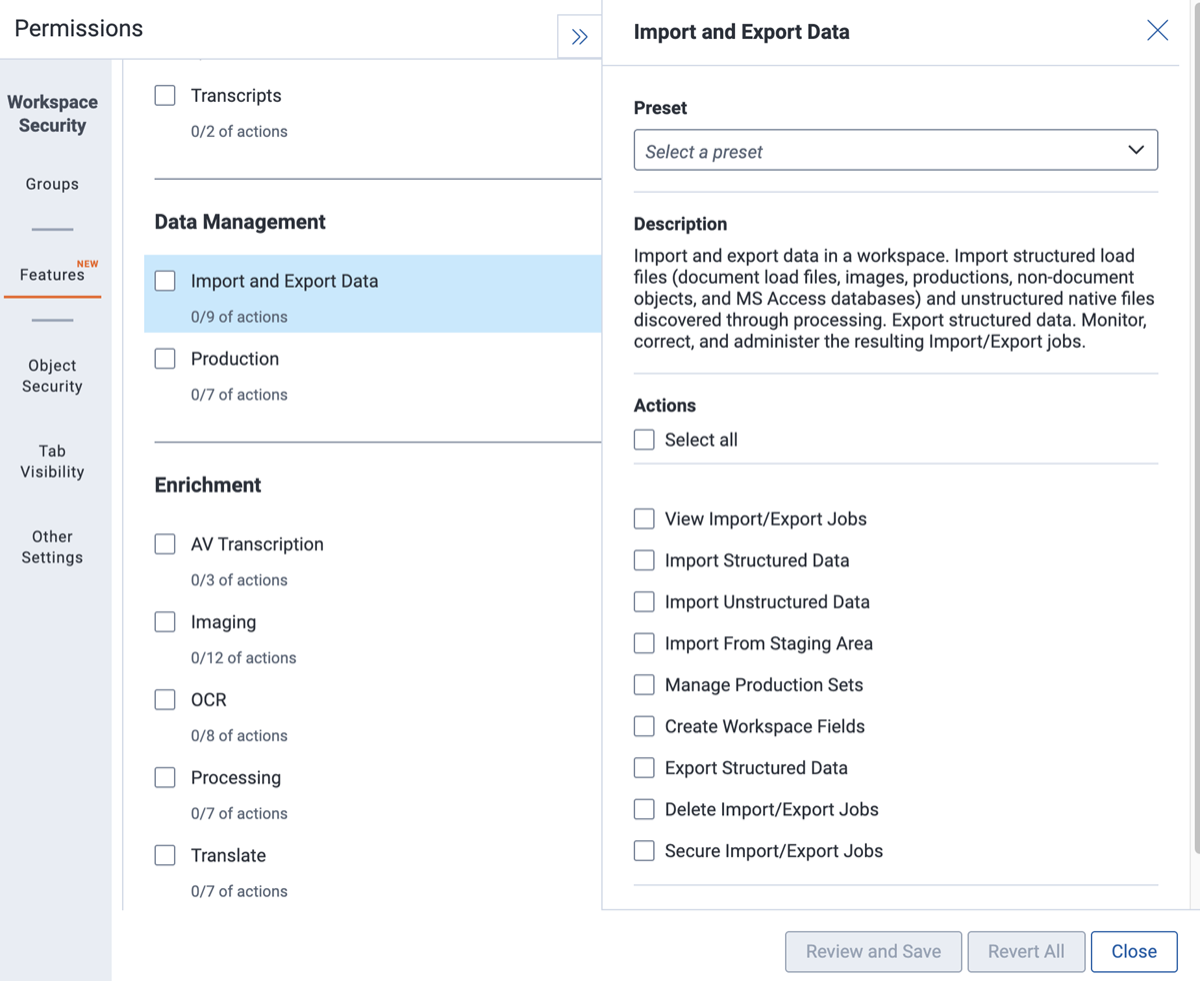Open the Object Security tab
Screen dimensions: 1200x981
[52, 376]
